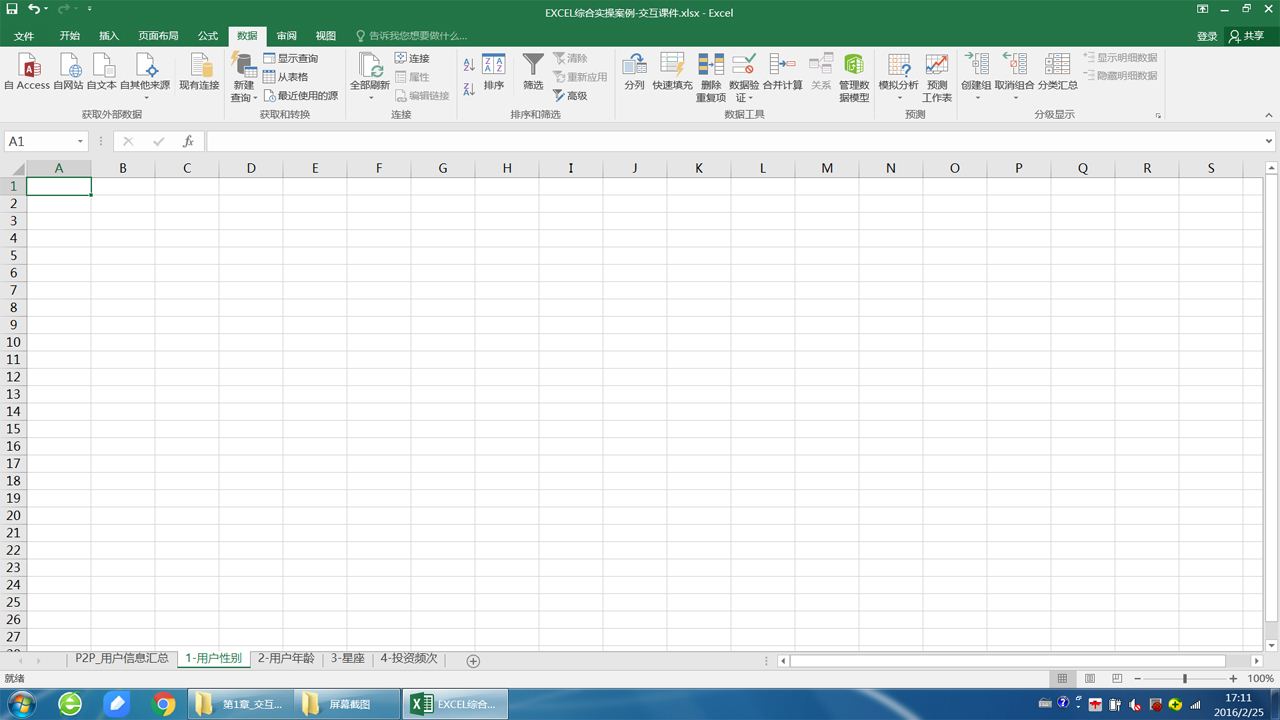Click 分类汇总 subtotal icon
The width and height of the screenshot is (1280, 720).
click(1057, 72)
